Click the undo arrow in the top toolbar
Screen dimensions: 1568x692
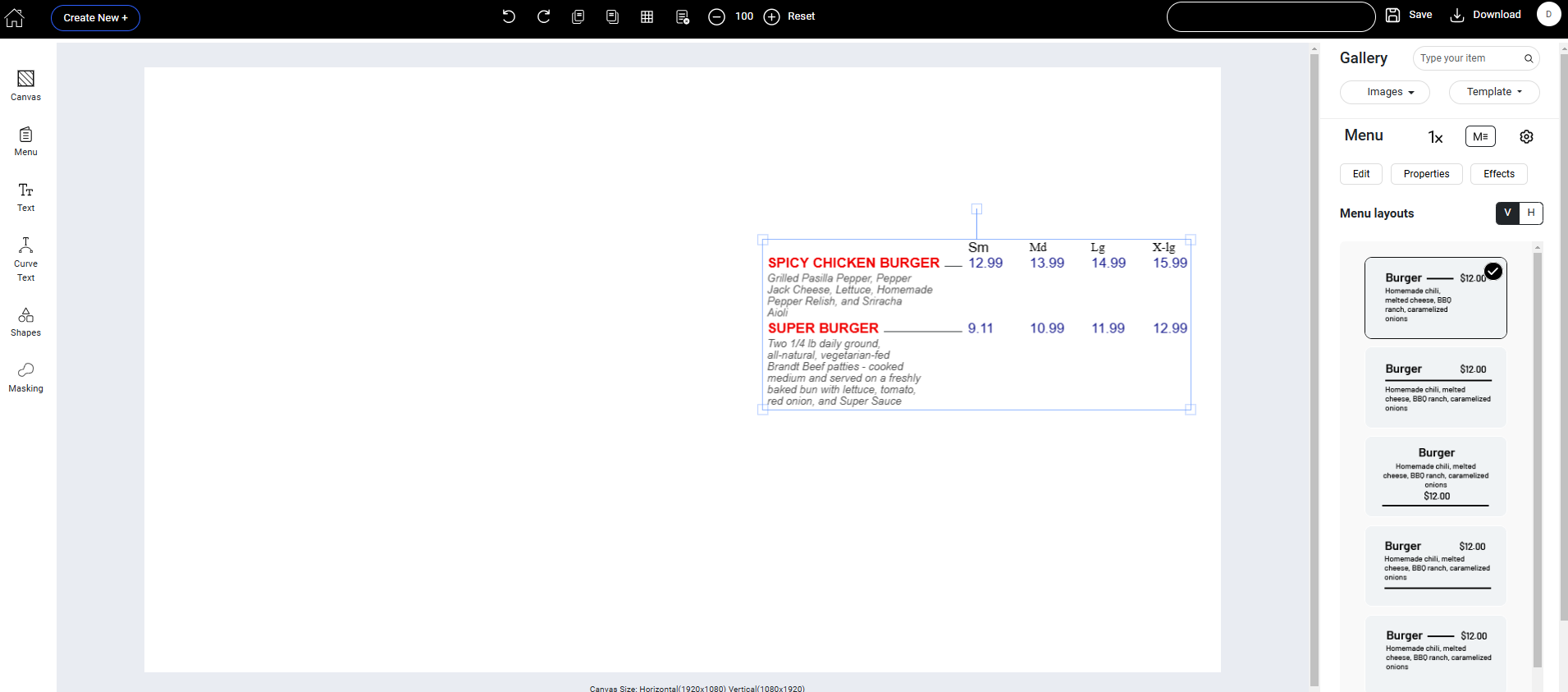[x=509, y=16]
